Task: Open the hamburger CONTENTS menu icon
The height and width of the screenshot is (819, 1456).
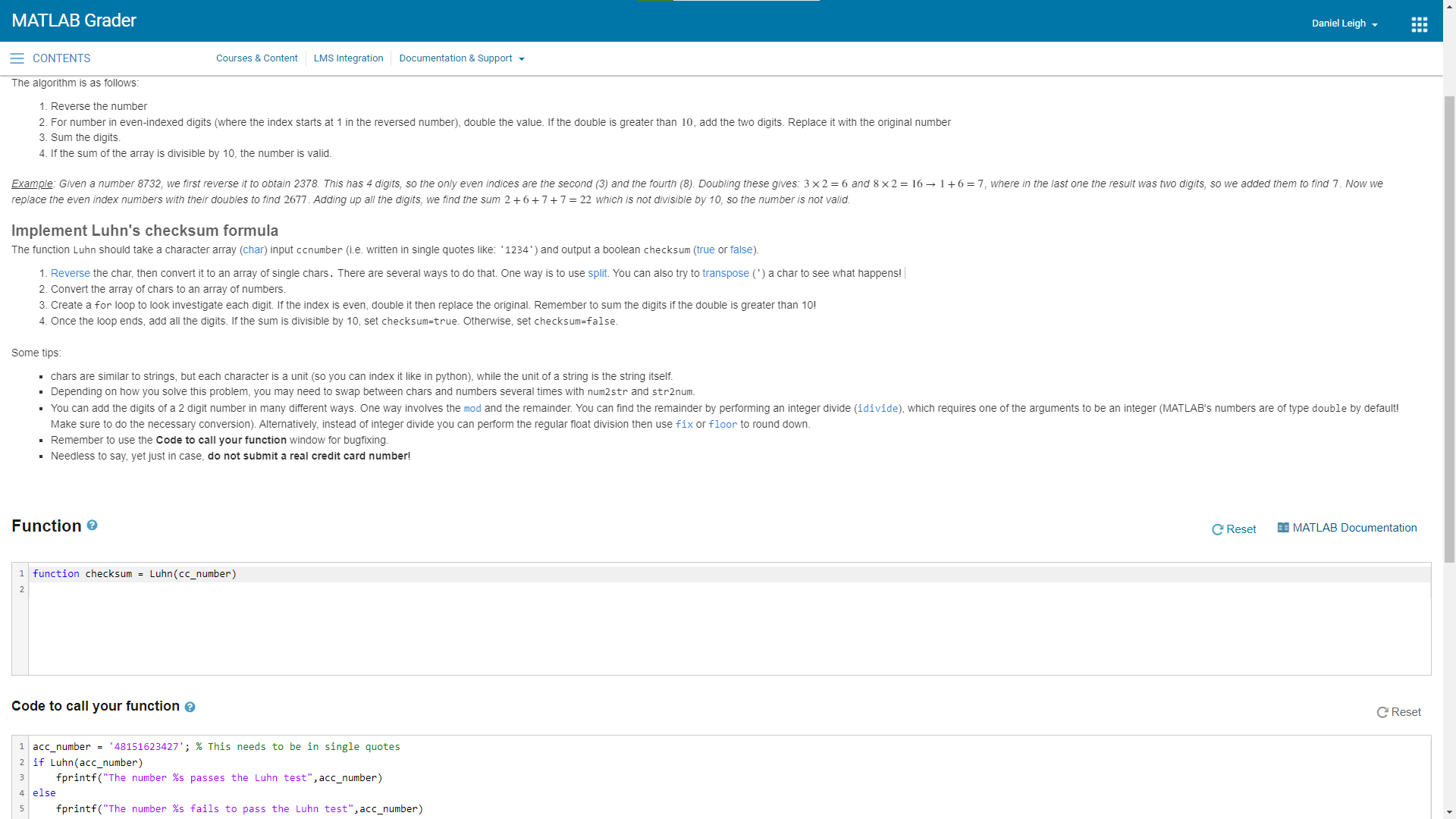Action: (17, 58)
